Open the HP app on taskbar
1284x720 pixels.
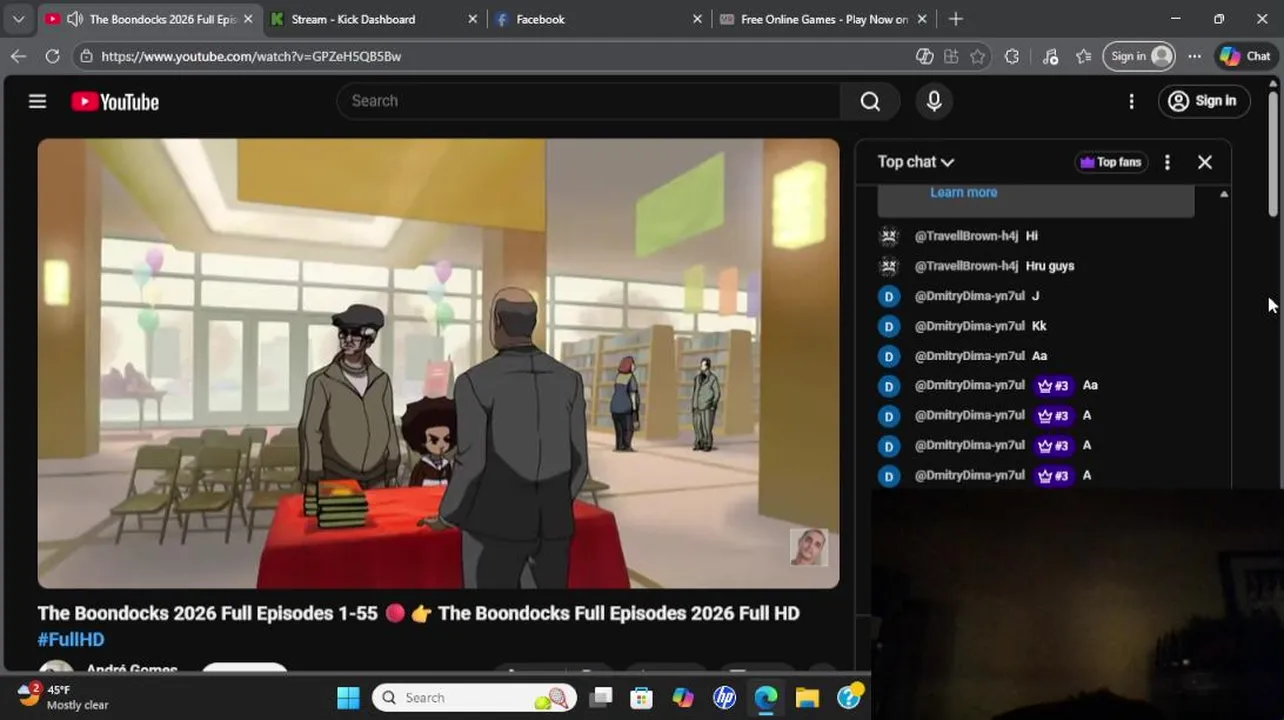coord(724,697)
